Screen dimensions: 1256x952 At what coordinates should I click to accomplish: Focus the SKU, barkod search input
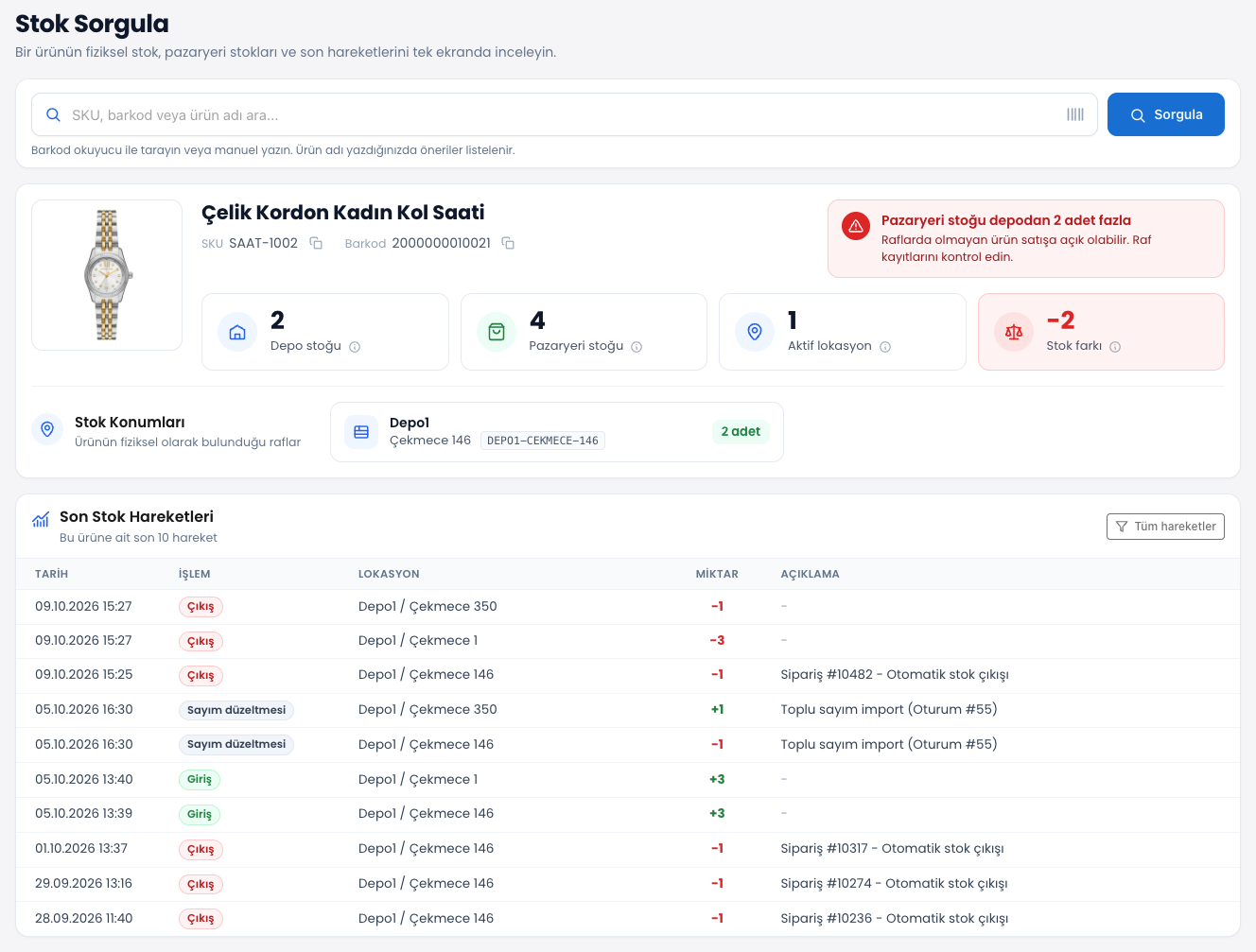click(565, 114)
